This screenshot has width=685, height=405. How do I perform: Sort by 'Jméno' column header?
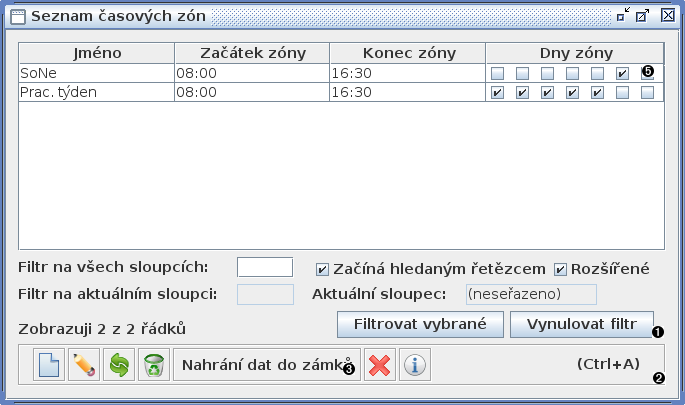tap(97, 53)
